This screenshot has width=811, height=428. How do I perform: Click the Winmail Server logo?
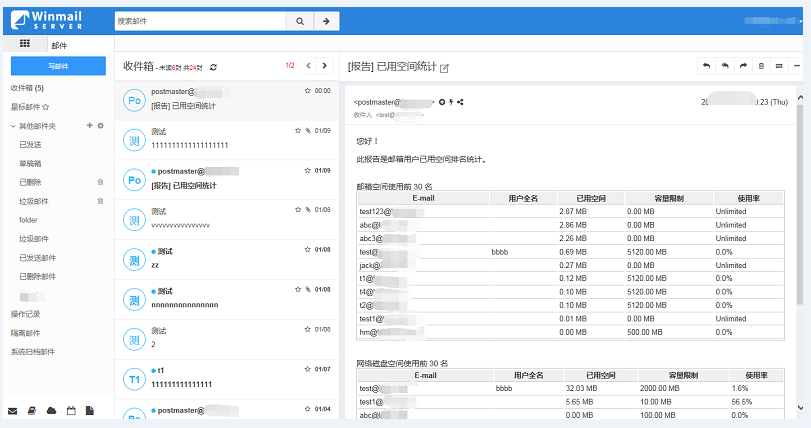[x=47, y=21]
